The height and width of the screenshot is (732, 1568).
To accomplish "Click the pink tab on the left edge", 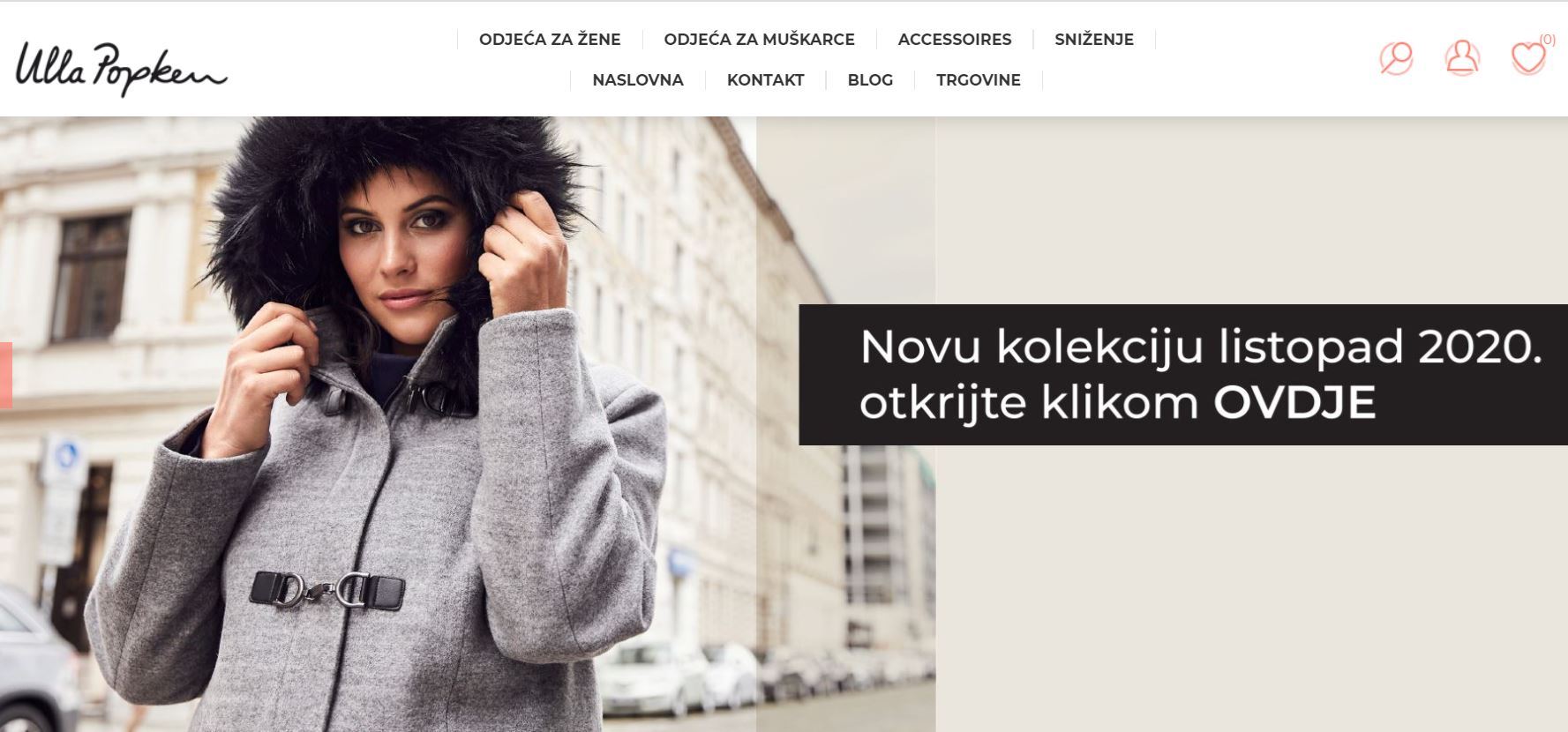I will point(5,375).
